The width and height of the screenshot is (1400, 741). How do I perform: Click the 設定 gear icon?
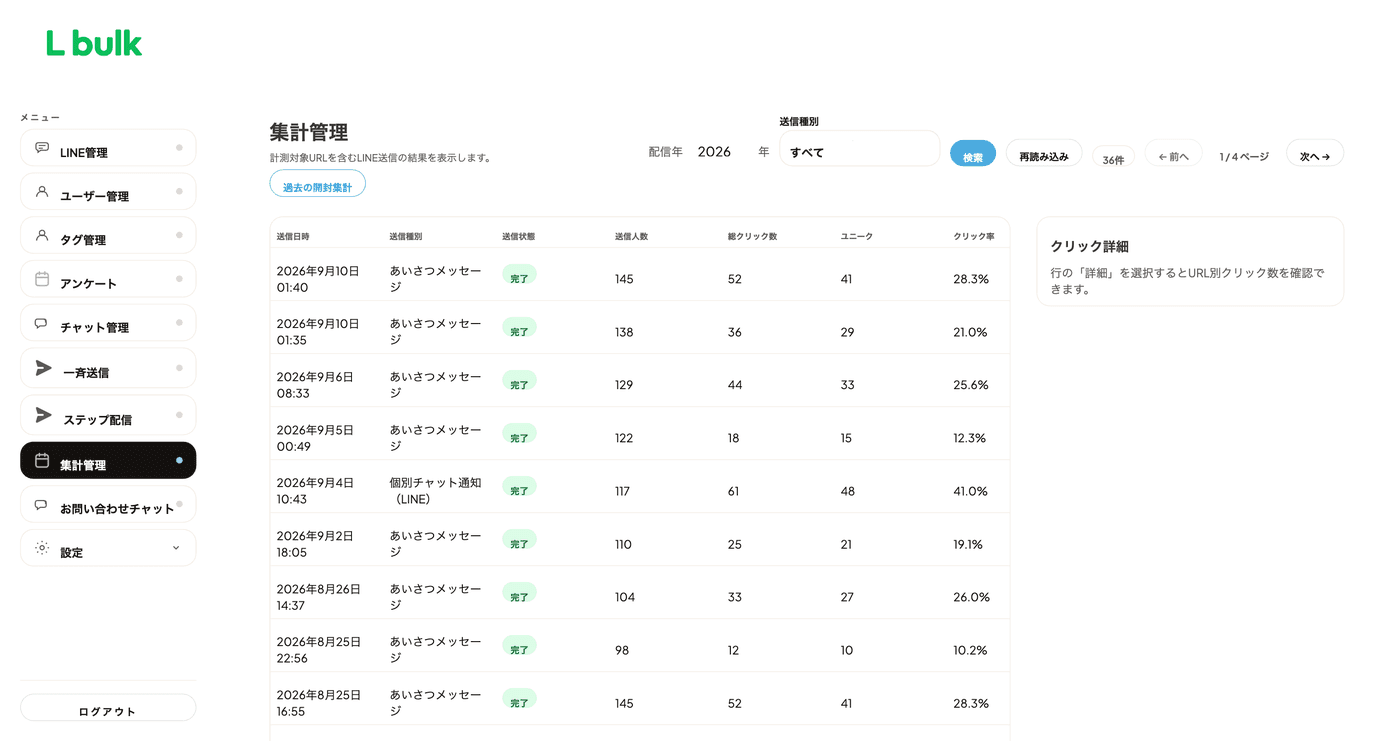tap(42, 548)
